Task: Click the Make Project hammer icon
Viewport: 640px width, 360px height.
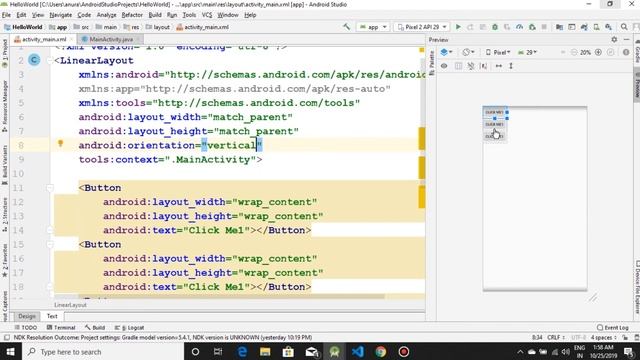Action: coord(347,27)
